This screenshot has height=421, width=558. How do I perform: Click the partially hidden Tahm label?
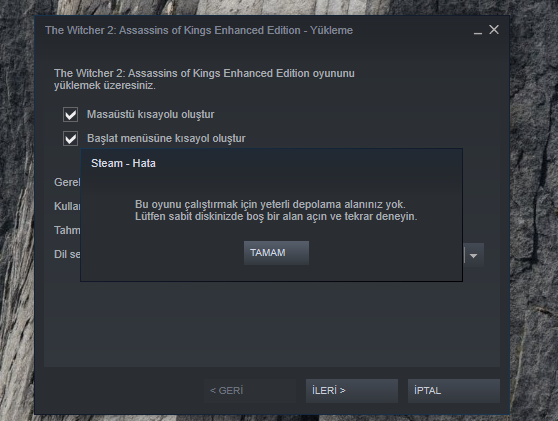coord(67,230)
